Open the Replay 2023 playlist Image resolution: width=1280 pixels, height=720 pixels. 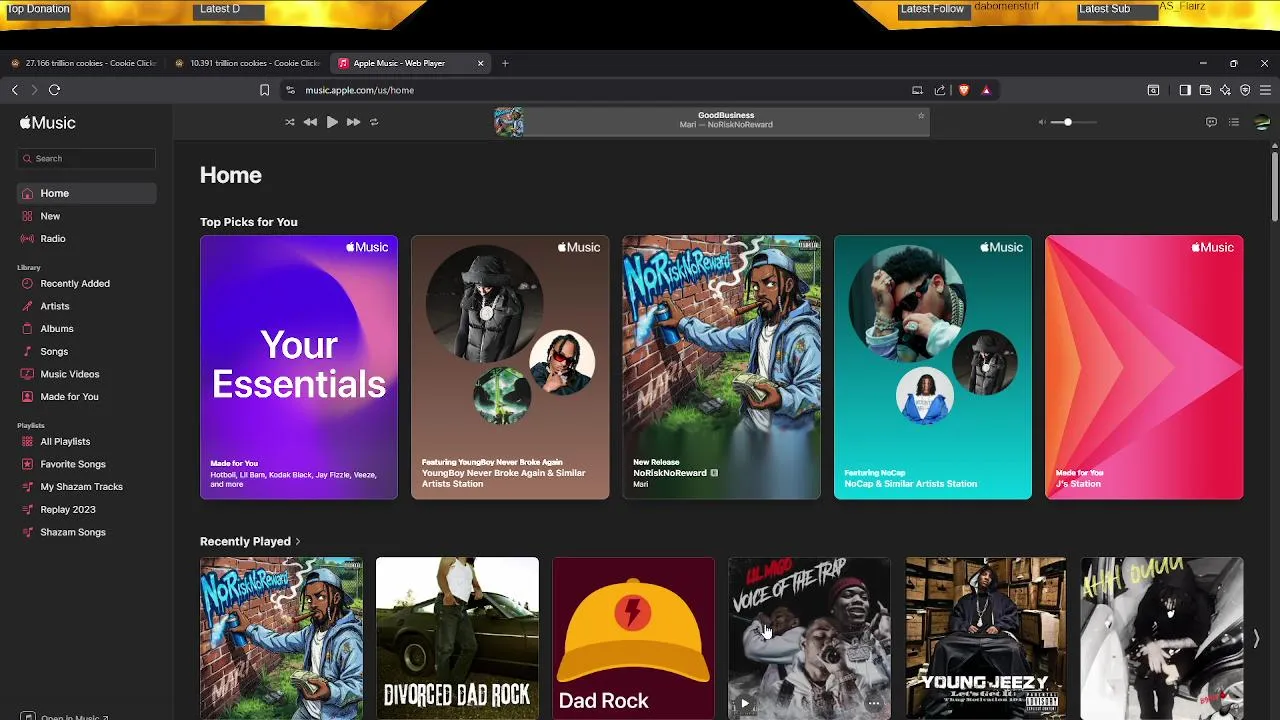pos(87,509)
